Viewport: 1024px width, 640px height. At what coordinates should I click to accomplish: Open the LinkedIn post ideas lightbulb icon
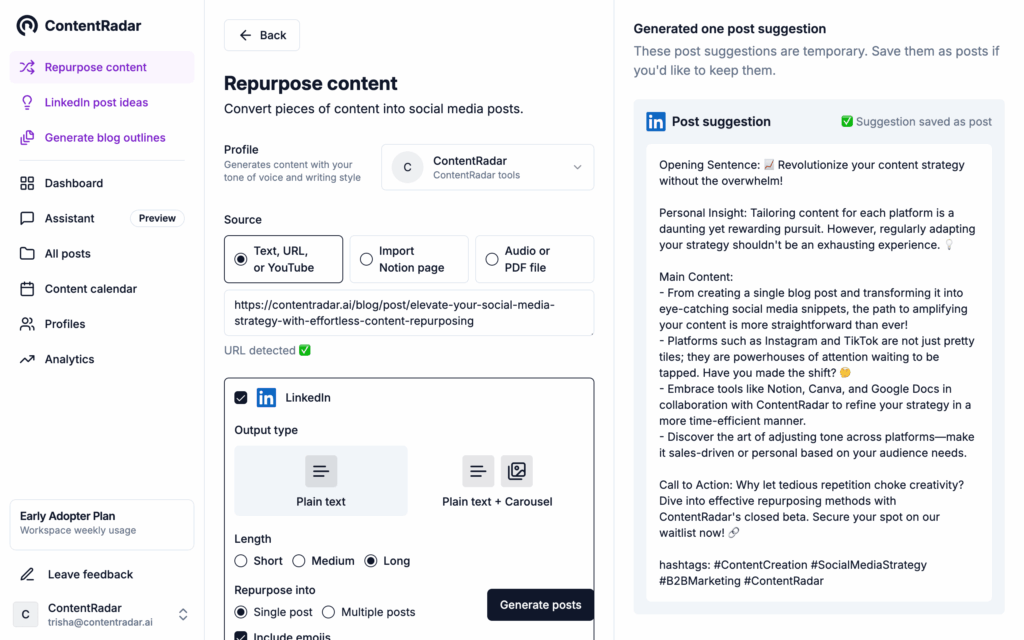[27, 102]
